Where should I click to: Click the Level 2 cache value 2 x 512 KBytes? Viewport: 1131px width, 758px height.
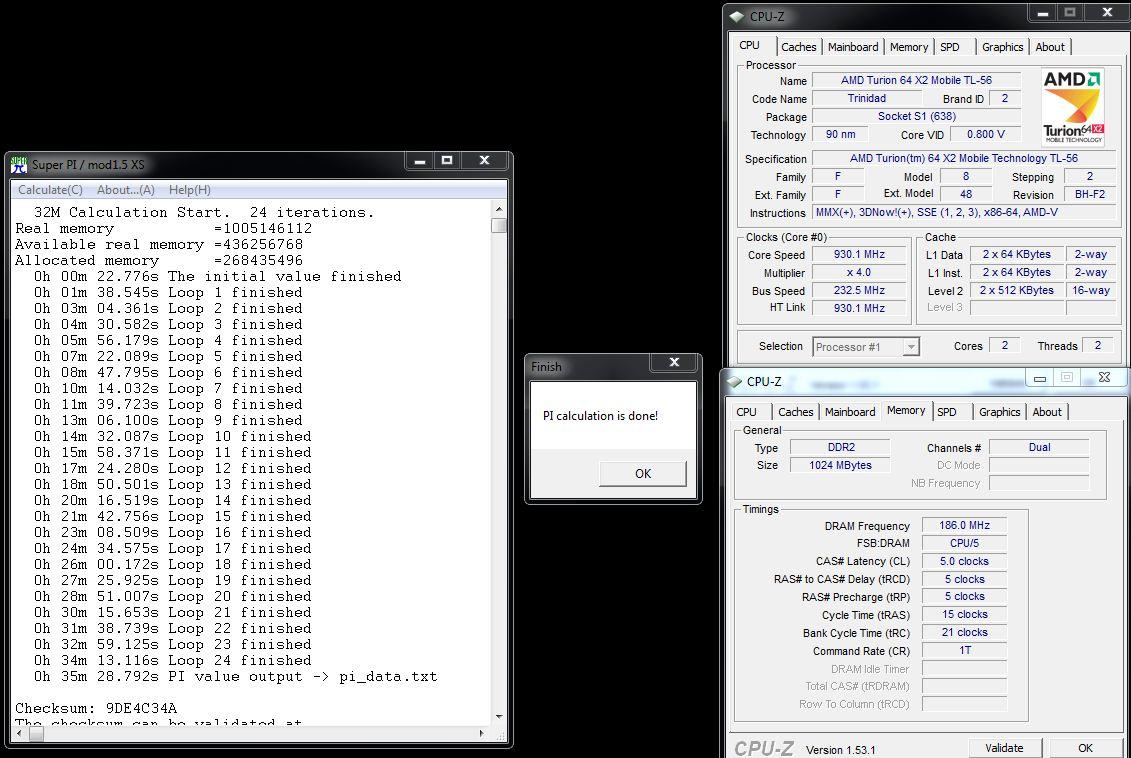point(1016,291)
